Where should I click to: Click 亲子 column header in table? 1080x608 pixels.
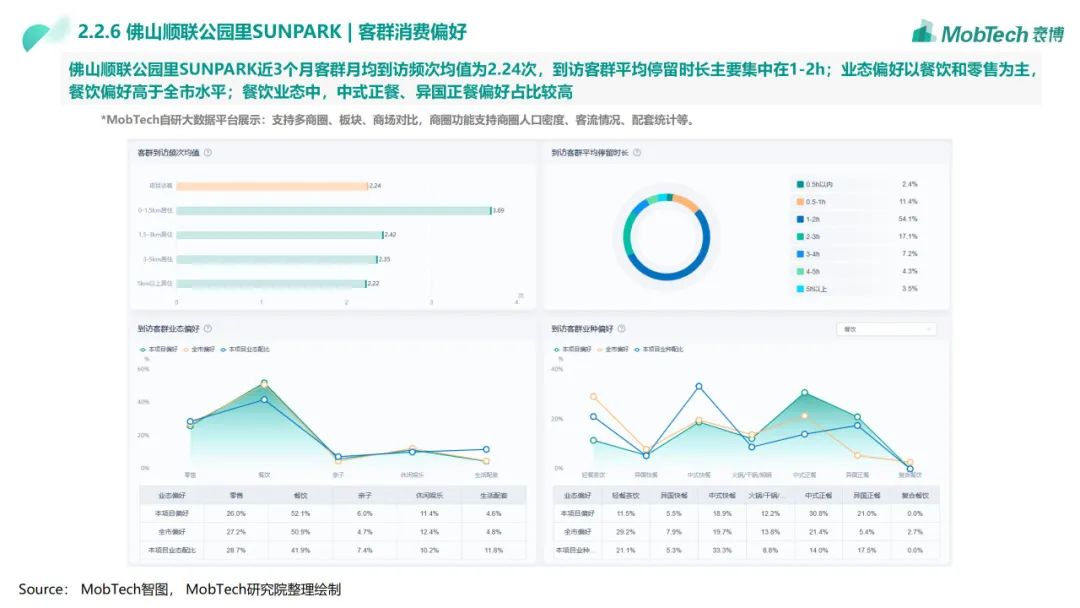365,496
